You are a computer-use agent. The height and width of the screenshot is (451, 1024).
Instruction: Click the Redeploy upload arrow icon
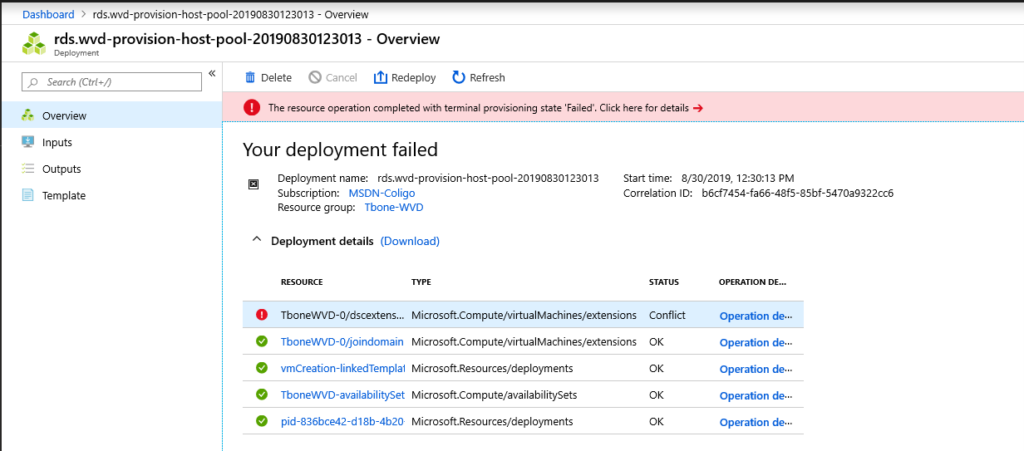[381, 78]
